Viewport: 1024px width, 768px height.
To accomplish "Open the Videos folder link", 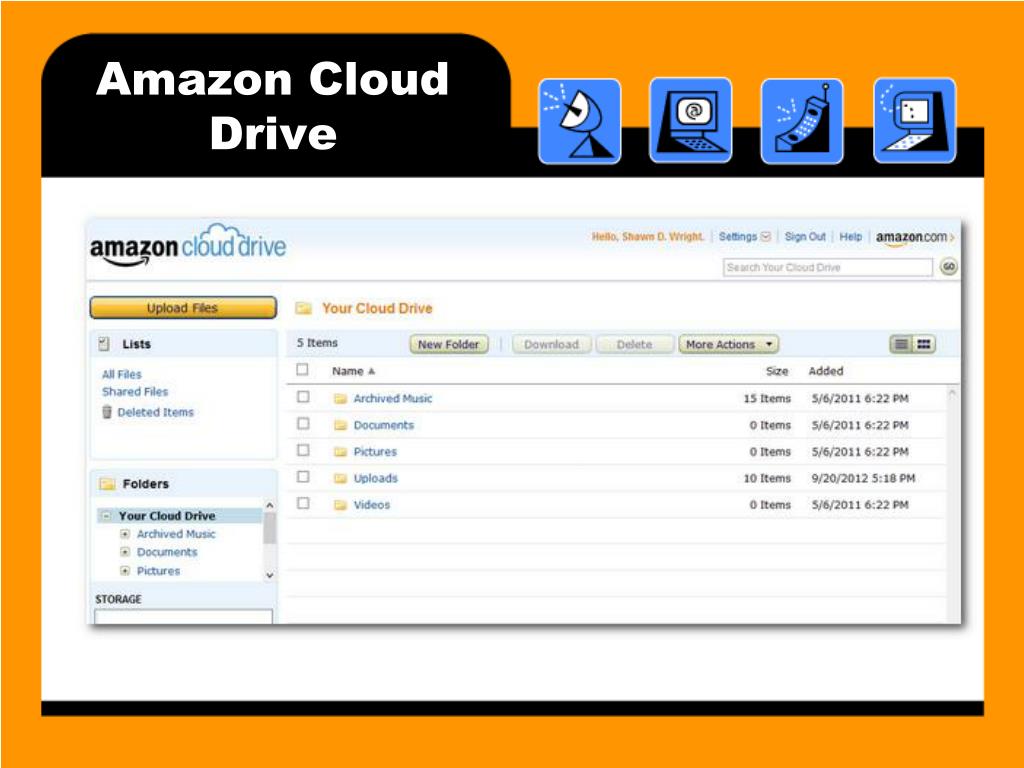I will [x=372, y=505].
